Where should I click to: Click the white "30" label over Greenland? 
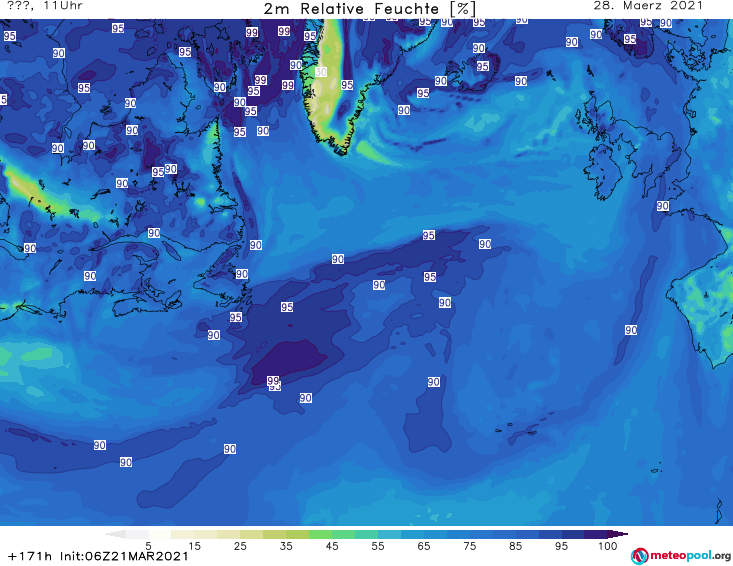click(321, 72)
